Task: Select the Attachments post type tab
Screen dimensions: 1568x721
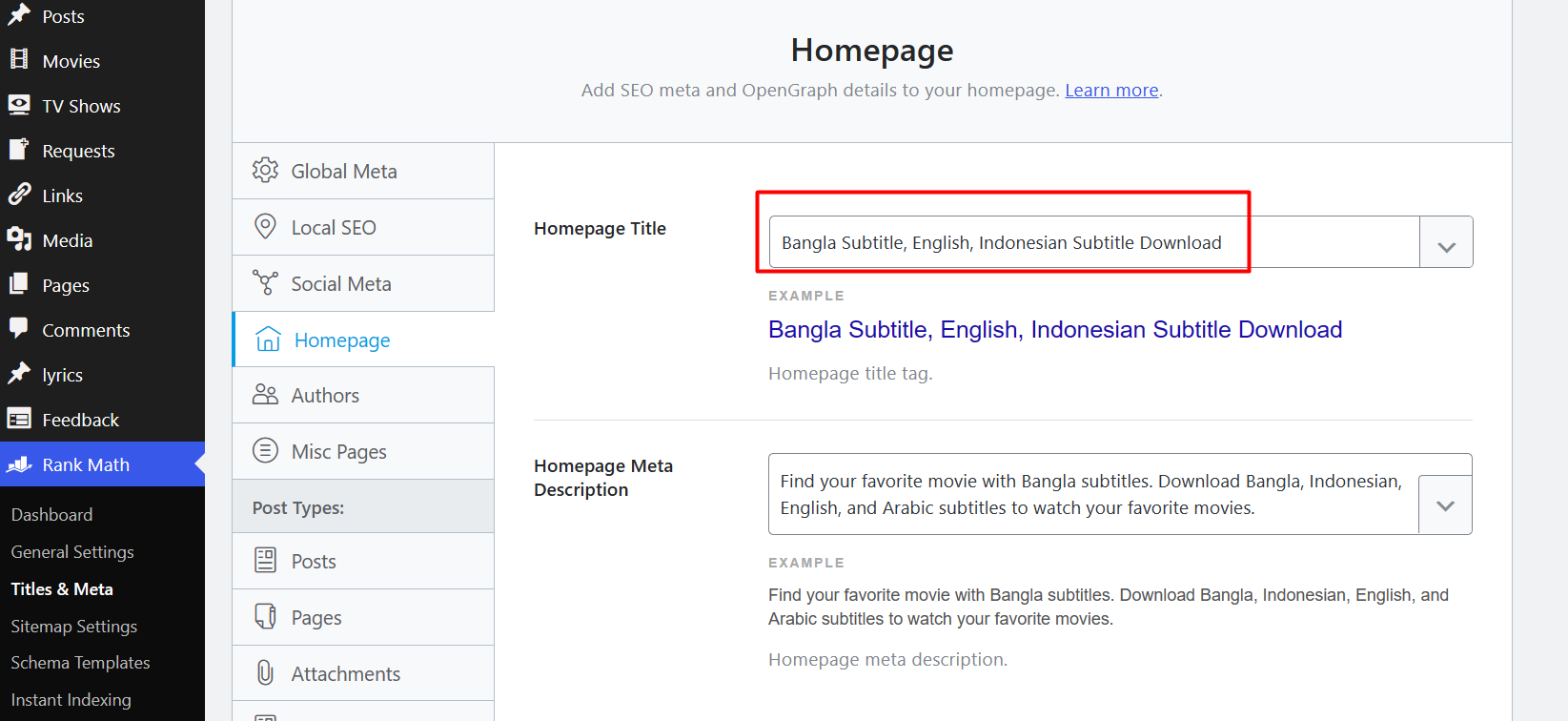Action: [x=363, y=673]
